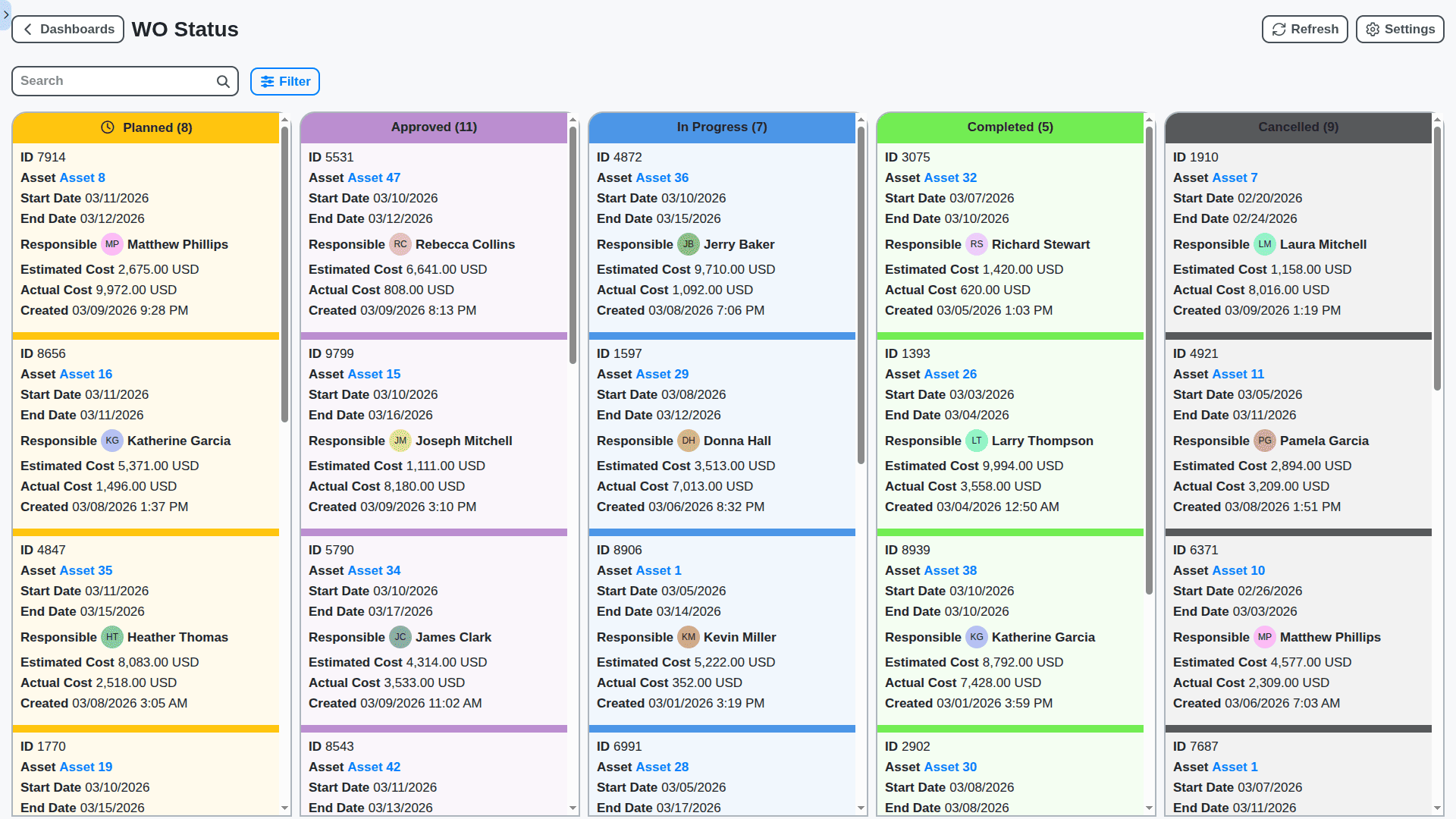Viewport: 1456px width, 819px height.
Task: Open the Settings gear icon
Action: click(1372, 29)
